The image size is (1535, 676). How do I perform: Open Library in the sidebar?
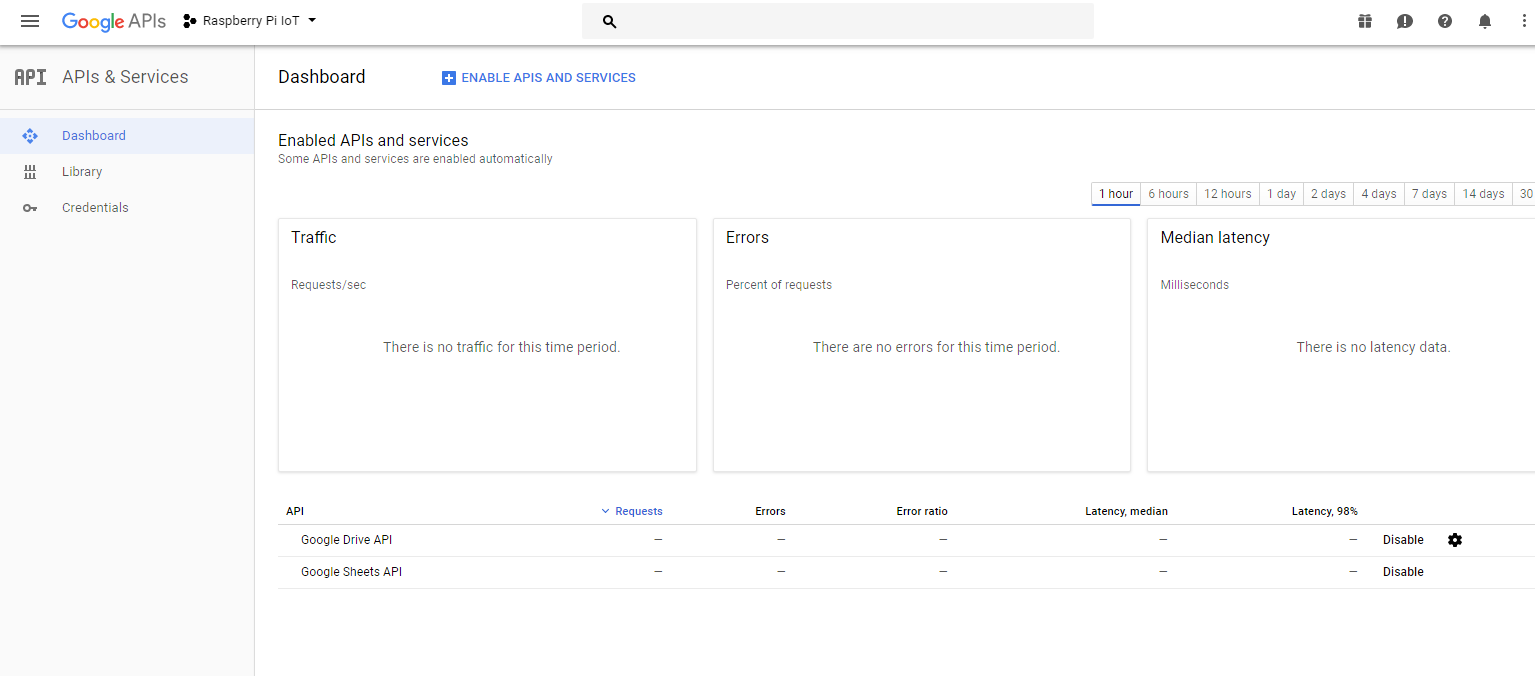pos(127,172)
